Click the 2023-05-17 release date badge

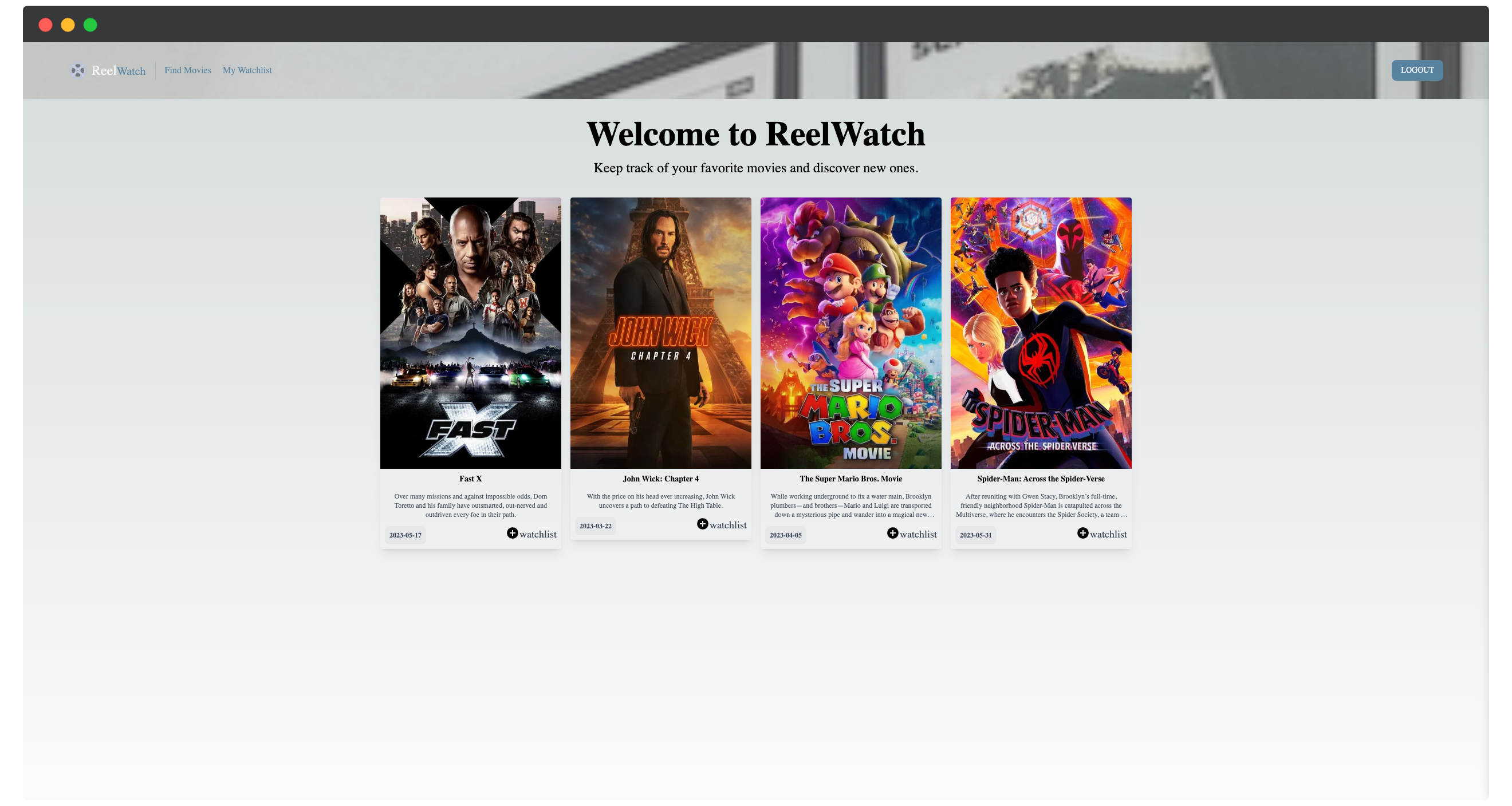[405, 535]
